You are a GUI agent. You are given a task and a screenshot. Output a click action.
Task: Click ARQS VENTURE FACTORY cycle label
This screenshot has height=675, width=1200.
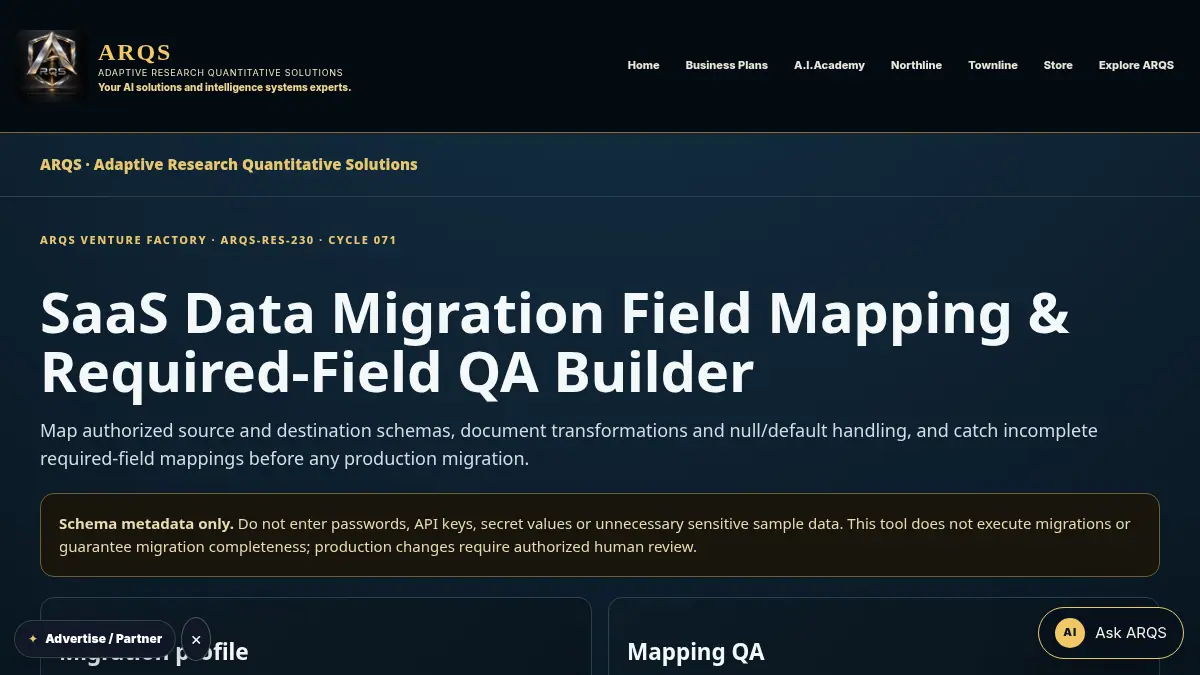218,240
